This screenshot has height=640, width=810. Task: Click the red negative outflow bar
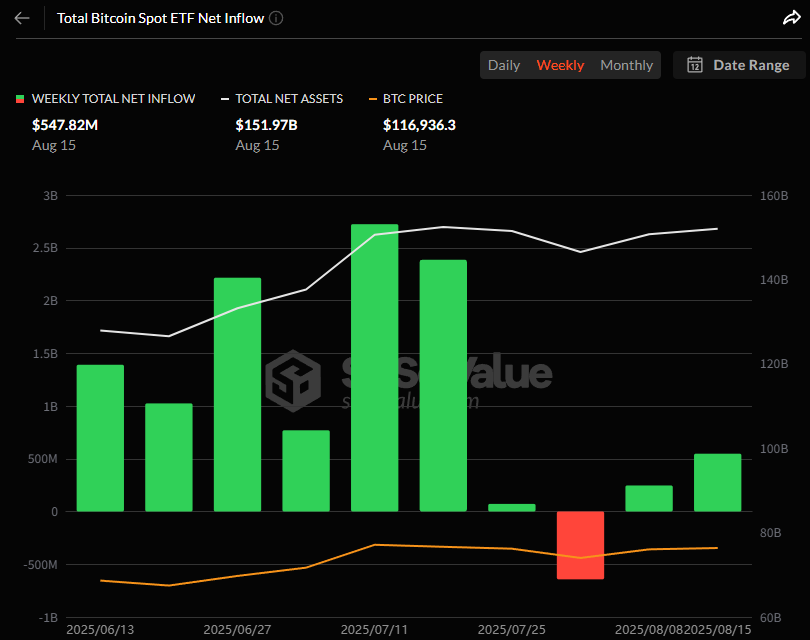[580, 545]
